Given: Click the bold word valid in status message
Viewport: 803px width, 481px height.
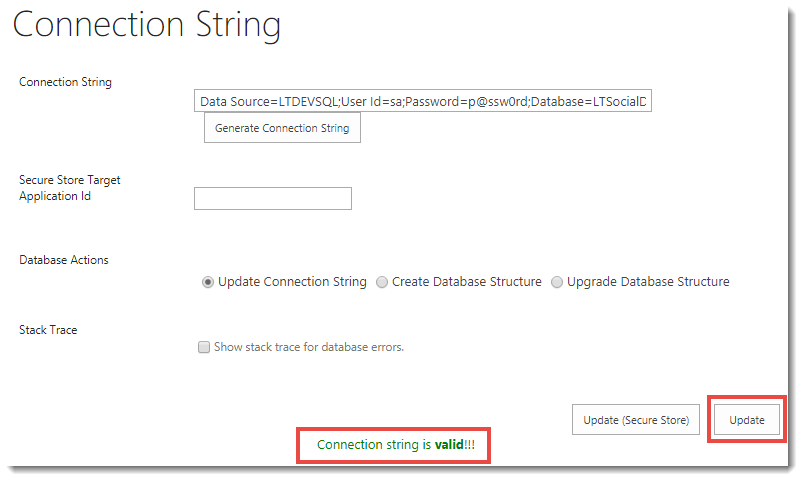Looking at the screenshot, I should coord(448,444).
